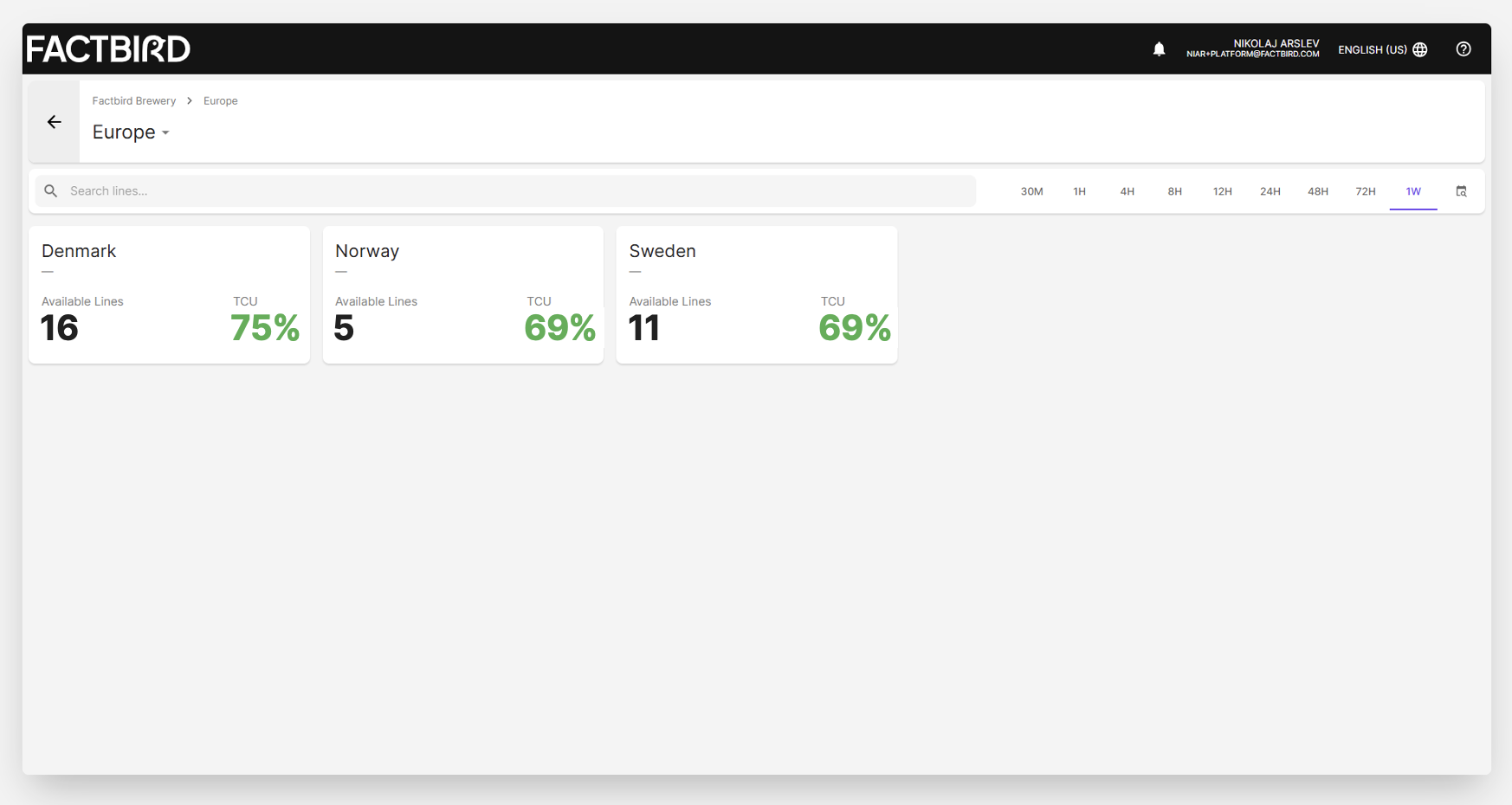1512x805 pixels.
Task: Go back with the left arrow
Action: pyautogui.click(x=54, y=122)
